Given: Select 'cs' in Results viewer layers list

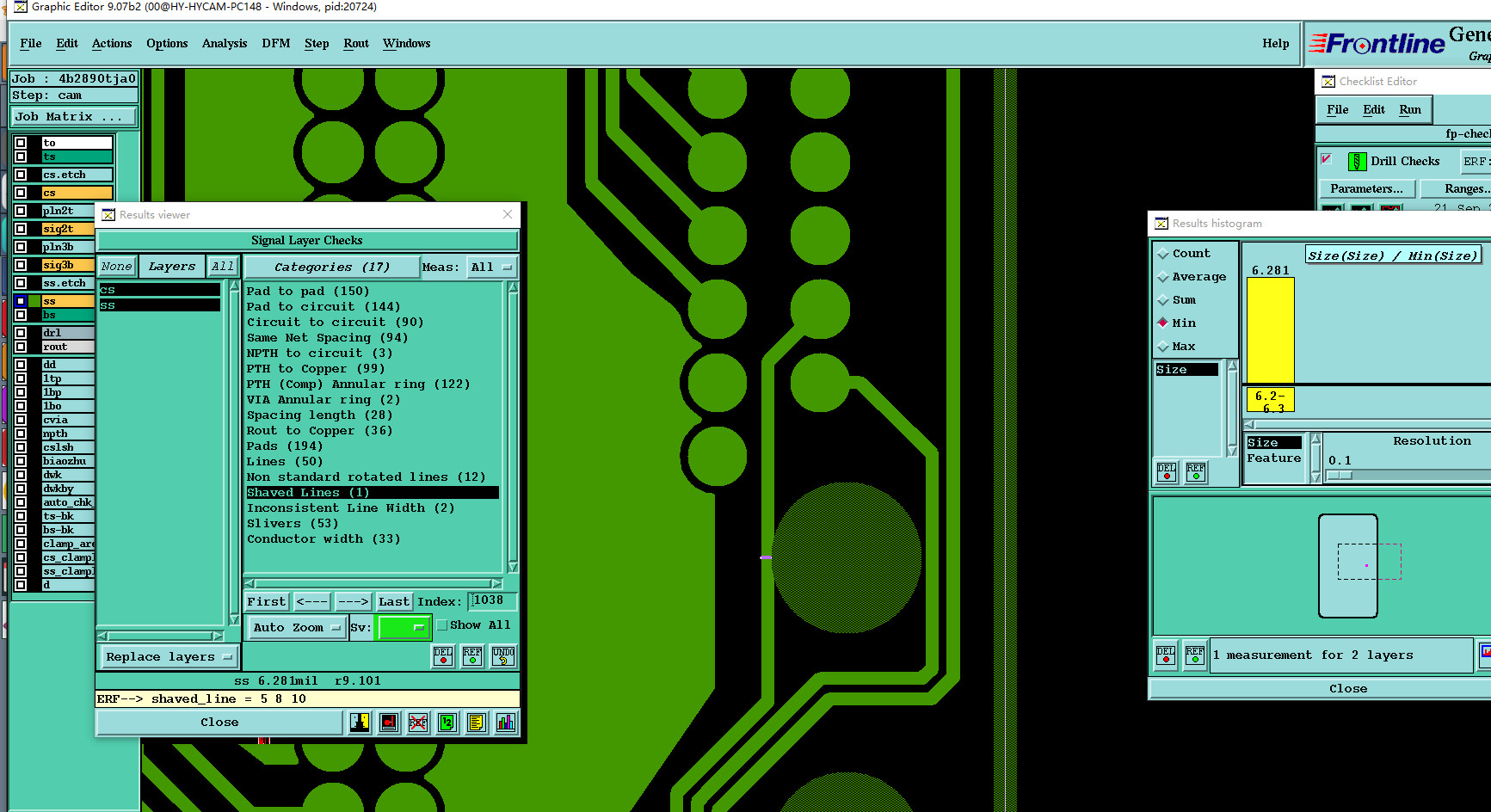Looking at the screenshot, I should (160, 291).
